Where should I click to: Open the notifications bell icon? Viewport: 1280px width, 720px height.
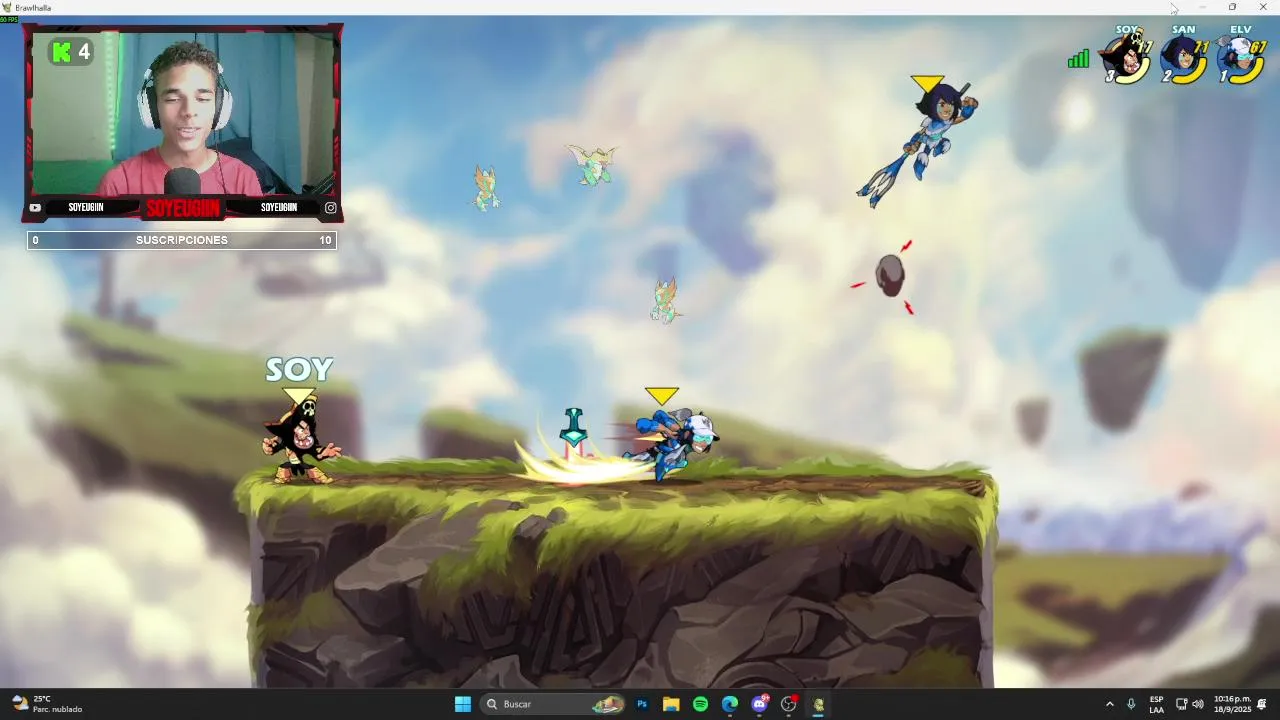pyautogui.click(x=1263, y=704)
